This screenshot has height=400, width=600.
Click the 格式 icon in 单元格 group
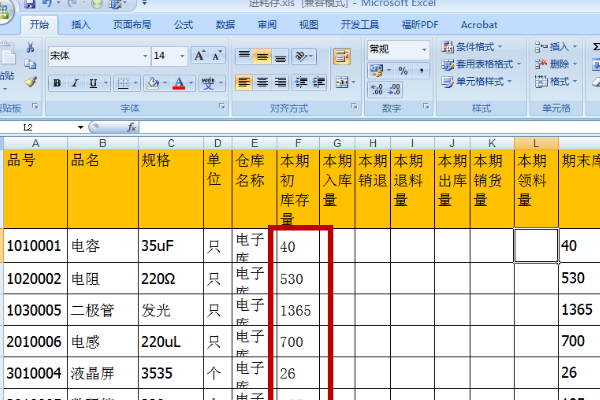point(541,81)
